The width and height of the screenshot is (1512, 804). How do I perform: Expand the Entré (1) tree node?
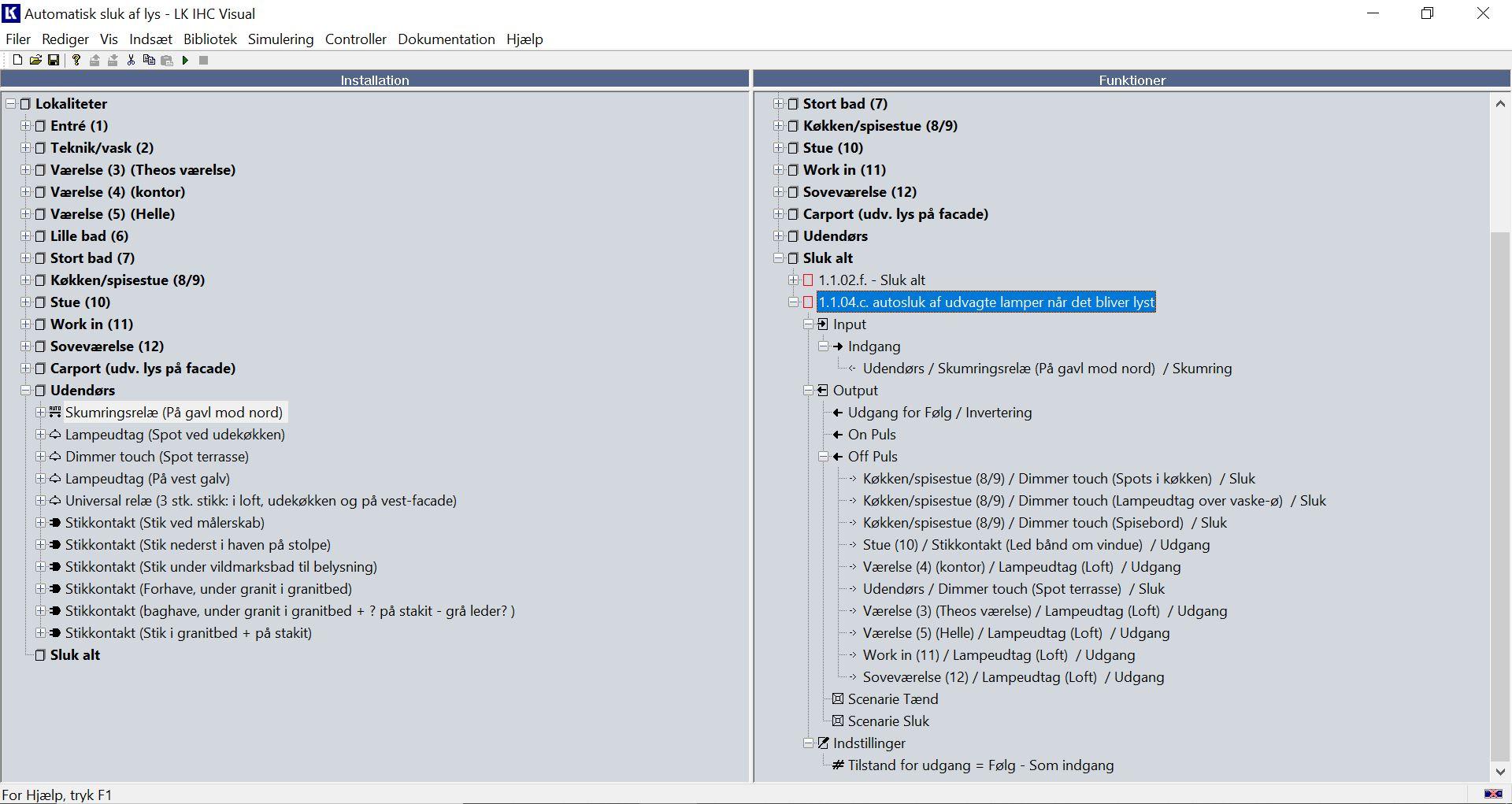[x=25, y=125]
